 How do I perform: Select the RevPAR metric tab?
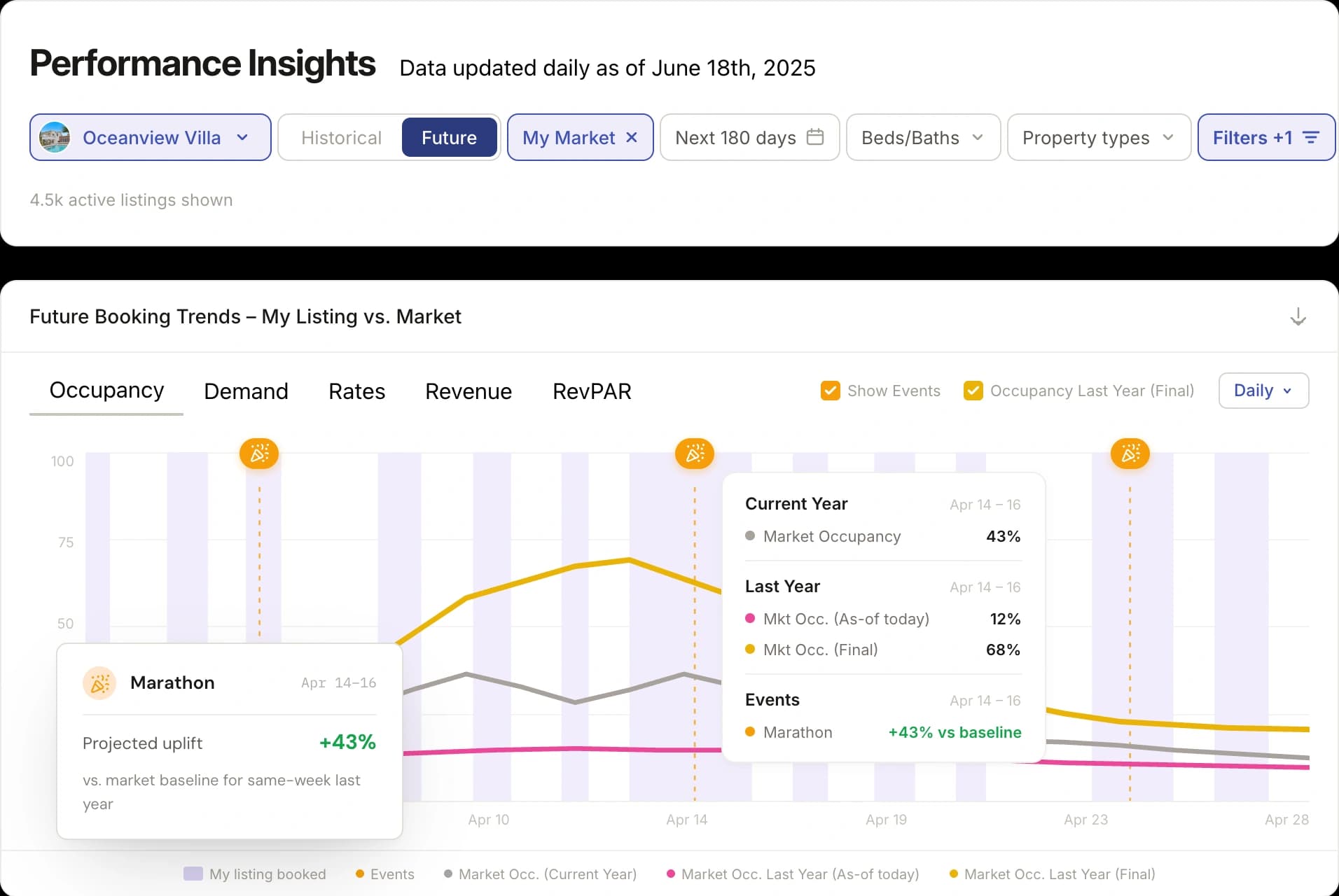(592, 391)
